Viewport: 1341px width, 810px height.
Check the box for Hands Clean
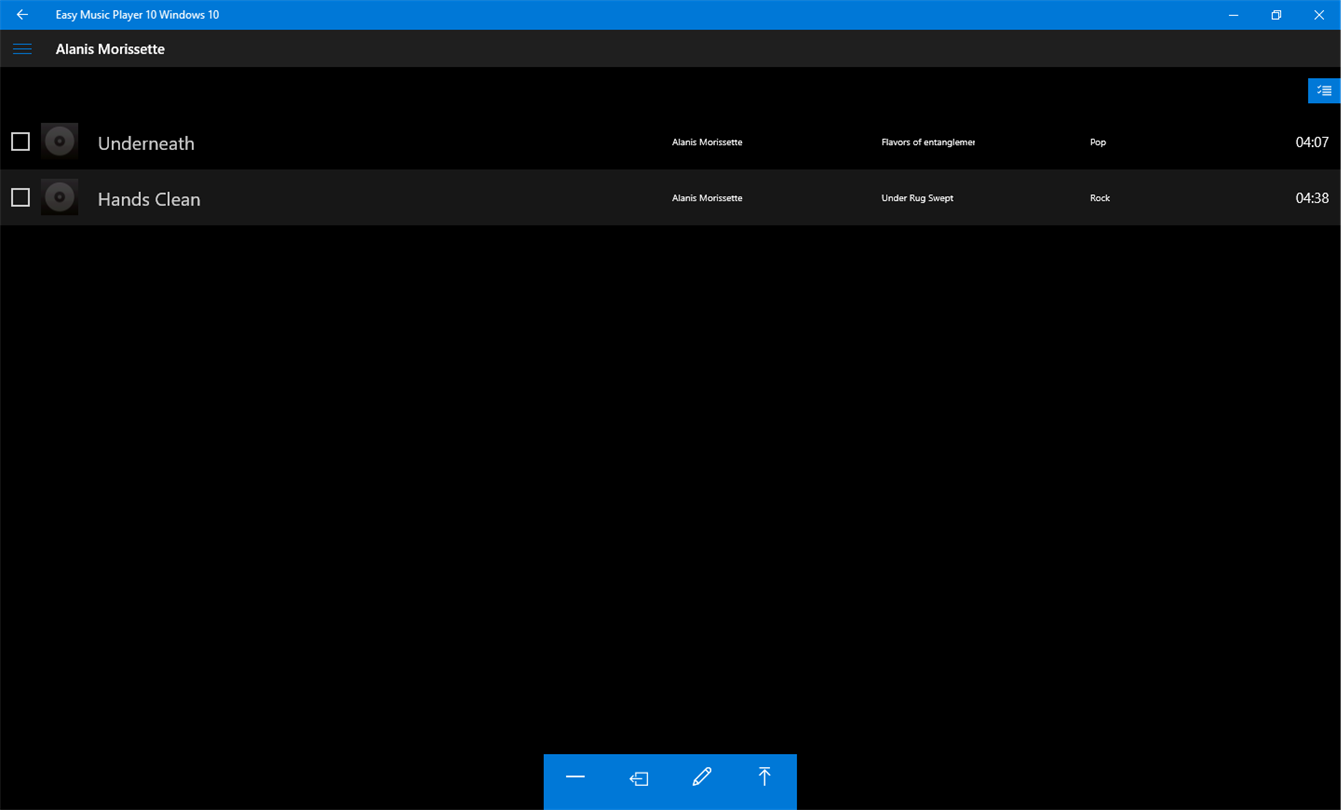point(20,198)
